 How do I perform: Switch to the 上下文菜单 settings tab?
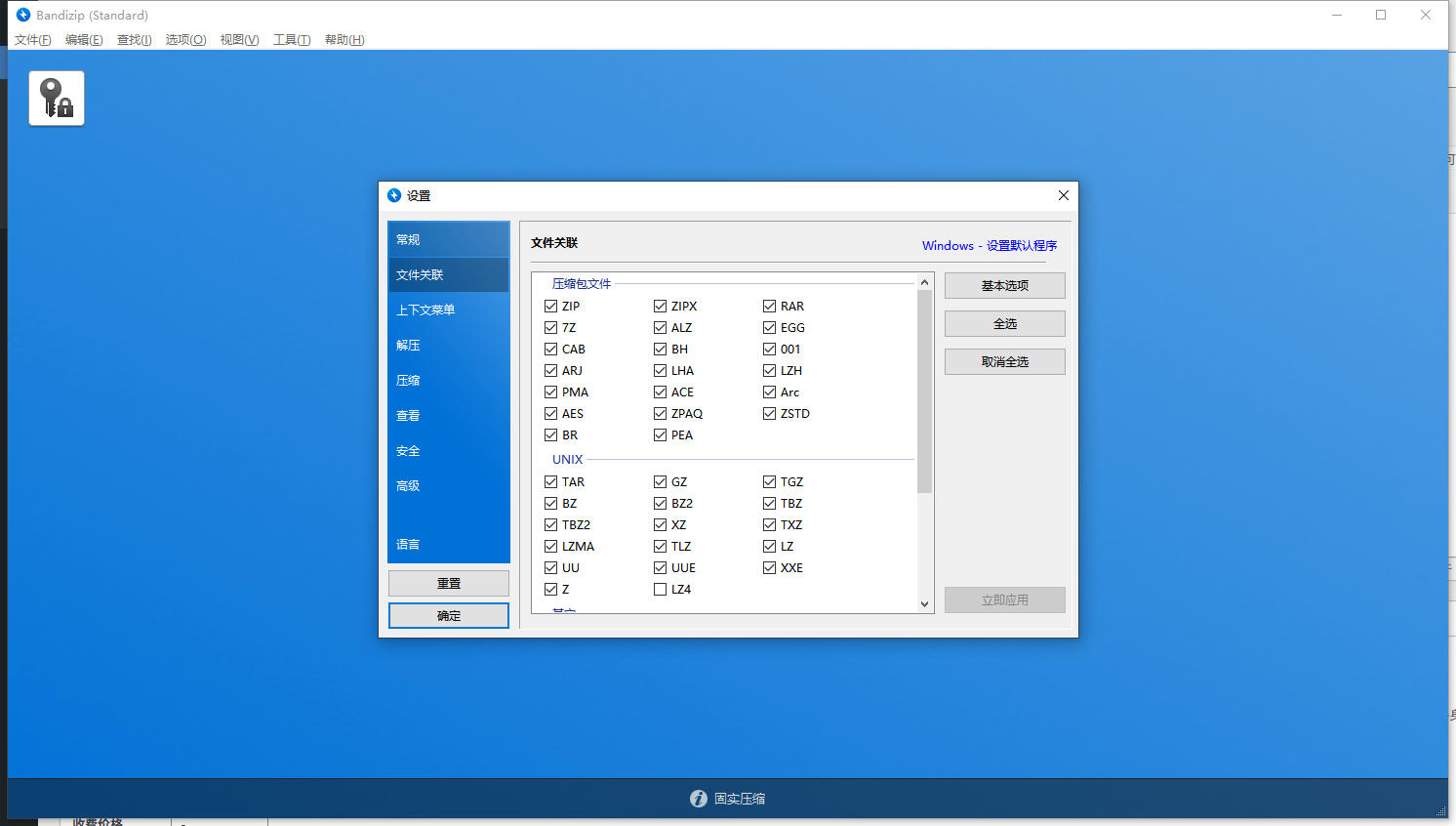[425, 310]
